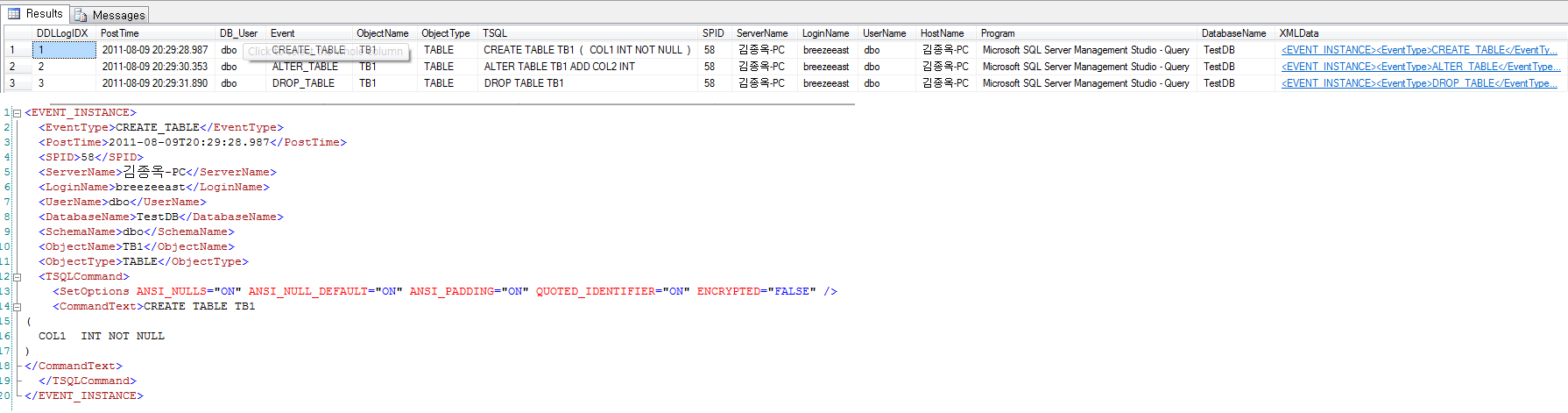Click the grid icon on Results tab
The width and height of the screenshot is (1568, 413).
(x=14, y=13)
